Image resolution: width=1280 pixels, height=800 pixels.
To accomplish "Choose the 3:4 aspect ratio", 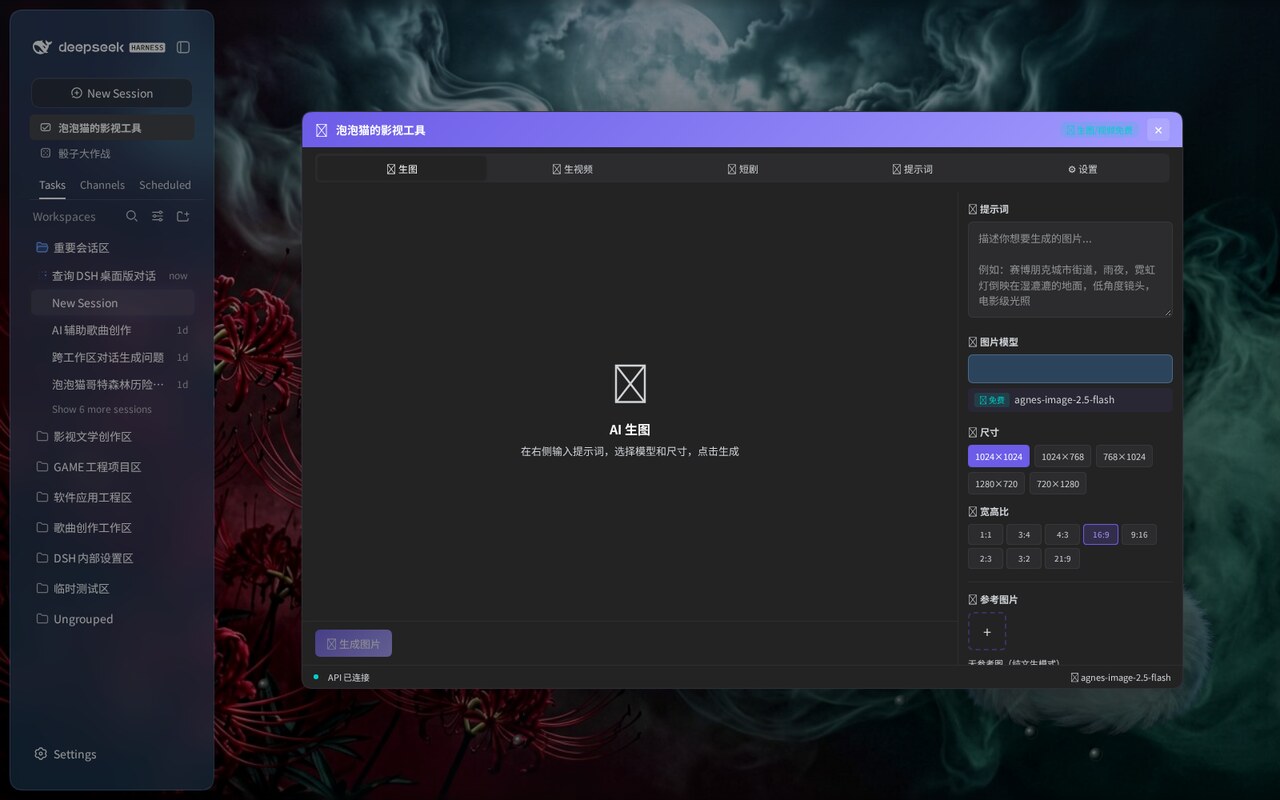I will [1024, 535].
